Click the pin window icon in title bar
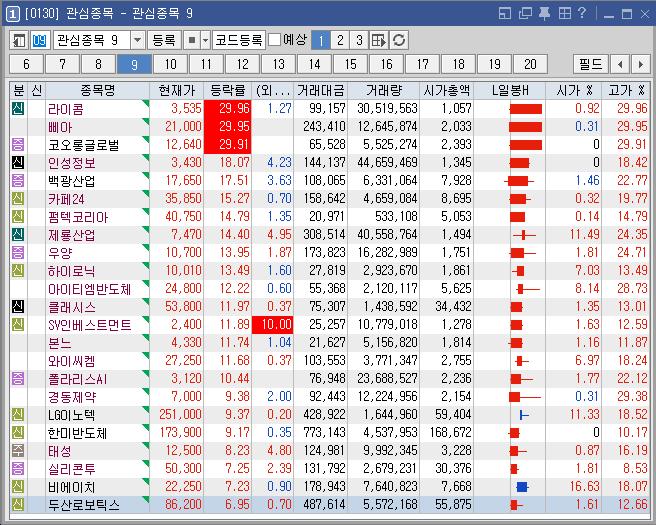Screen dimensions: 656x525 click(x=544, y=13)
